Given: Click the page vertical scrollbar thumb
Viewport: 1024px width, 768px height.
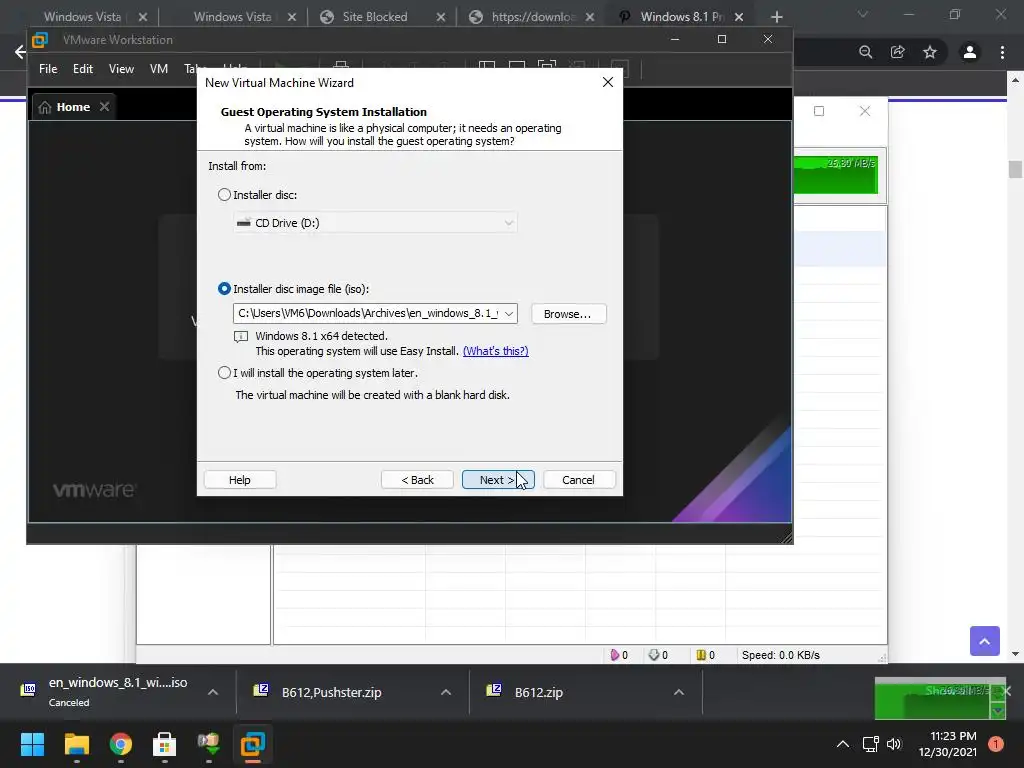Looking at the screenshot, I should click(1015, 169).
